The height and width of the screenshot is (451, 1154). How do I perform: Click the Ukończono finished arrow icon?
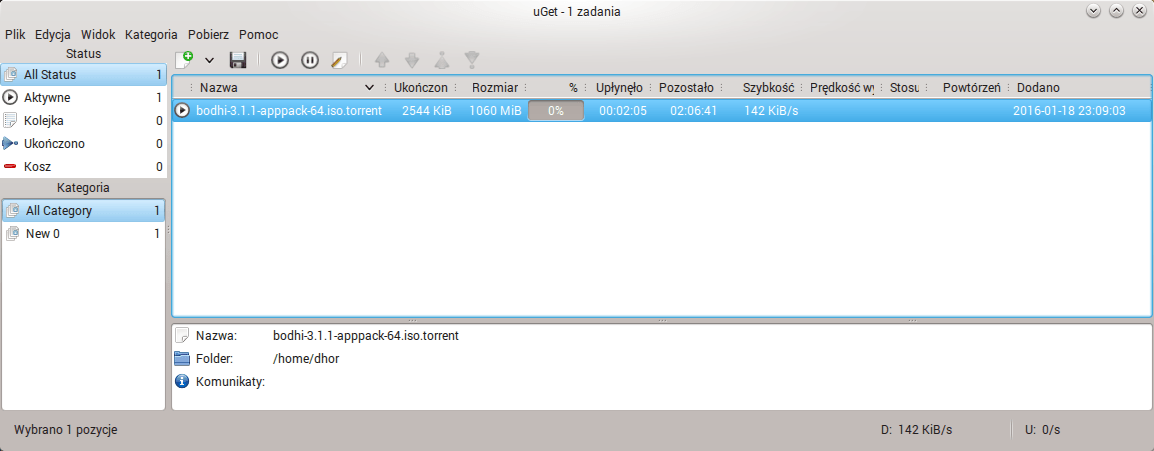[x=10, y=143]
